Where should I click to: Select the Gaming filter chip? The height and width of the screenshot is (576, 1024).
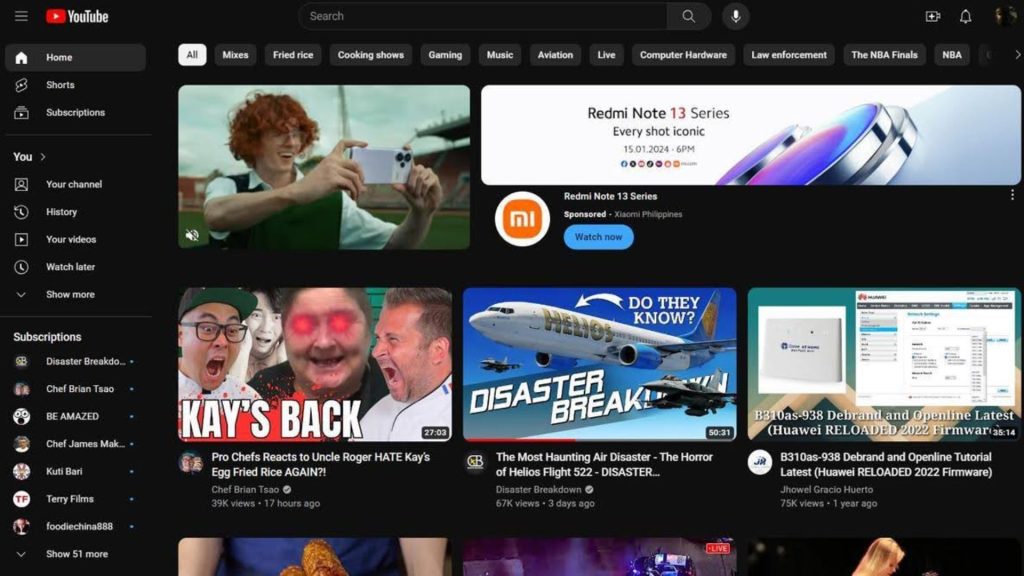445,55
